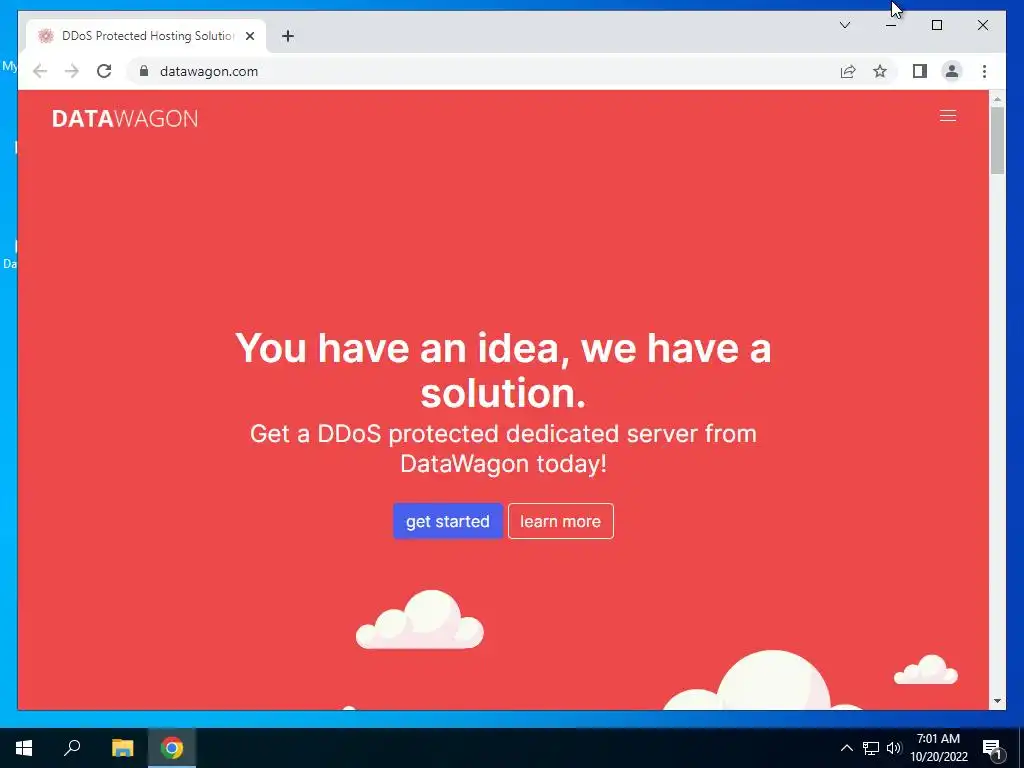
Task: Close the Chrome window
Action: (982, 25)
